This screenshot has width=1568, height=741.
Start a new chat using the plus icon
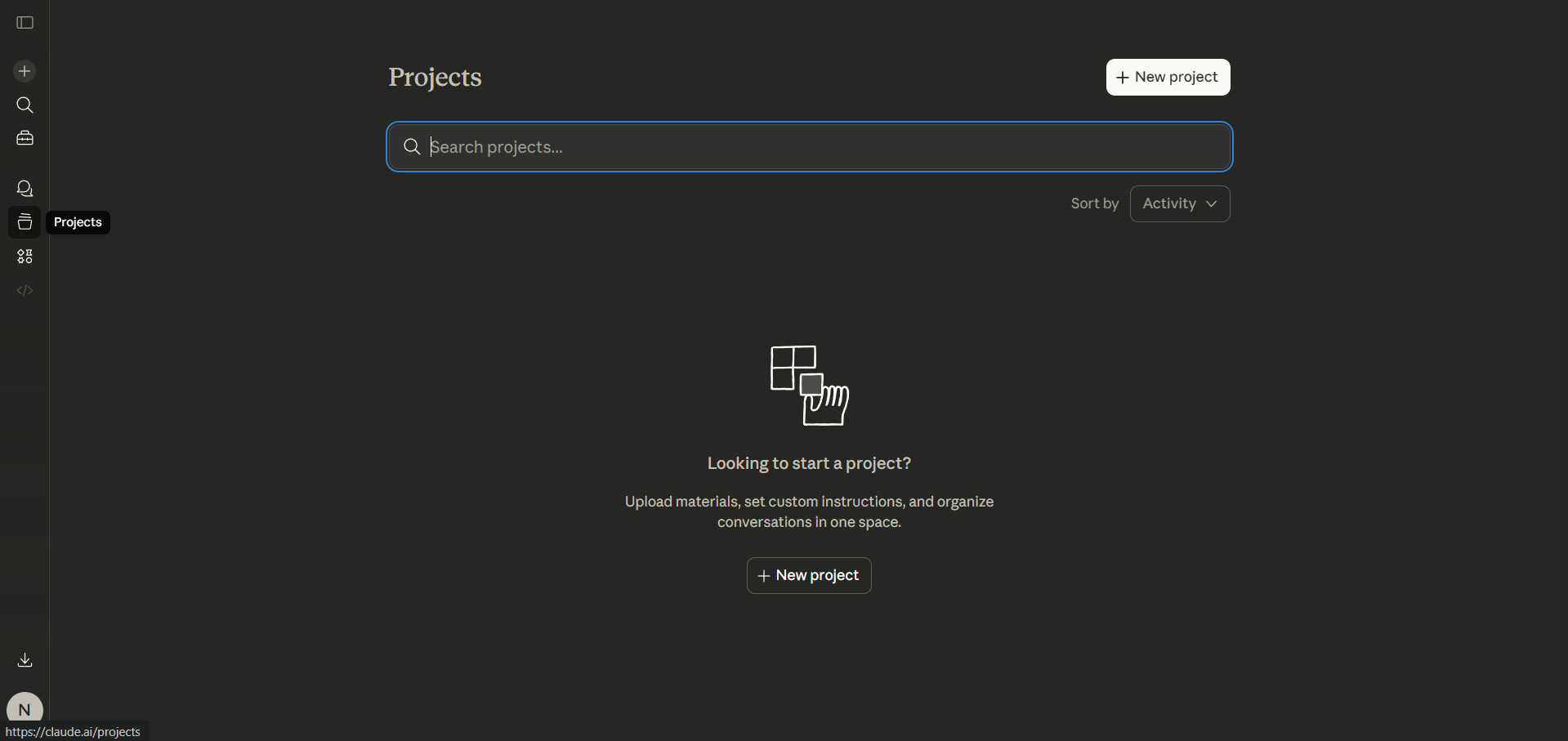tap(24, 71)
